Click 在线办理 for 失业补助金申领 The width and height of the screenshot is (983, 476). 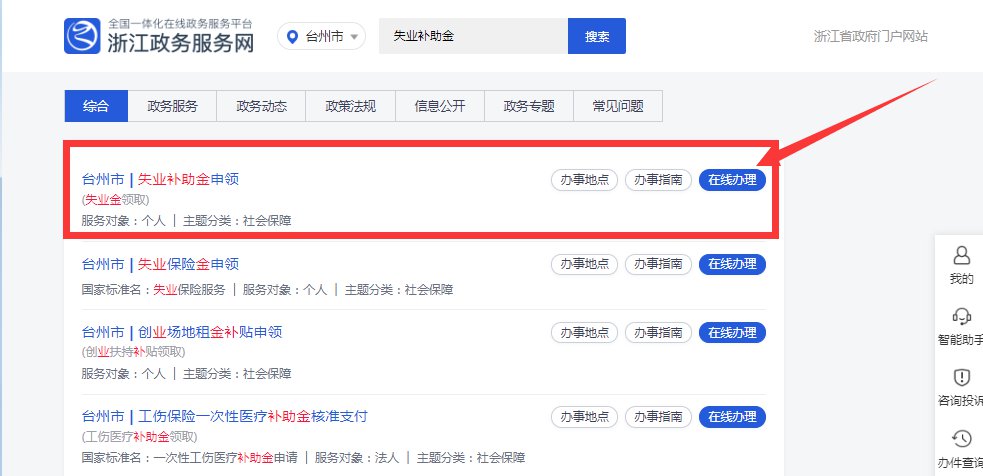point(732,180)
